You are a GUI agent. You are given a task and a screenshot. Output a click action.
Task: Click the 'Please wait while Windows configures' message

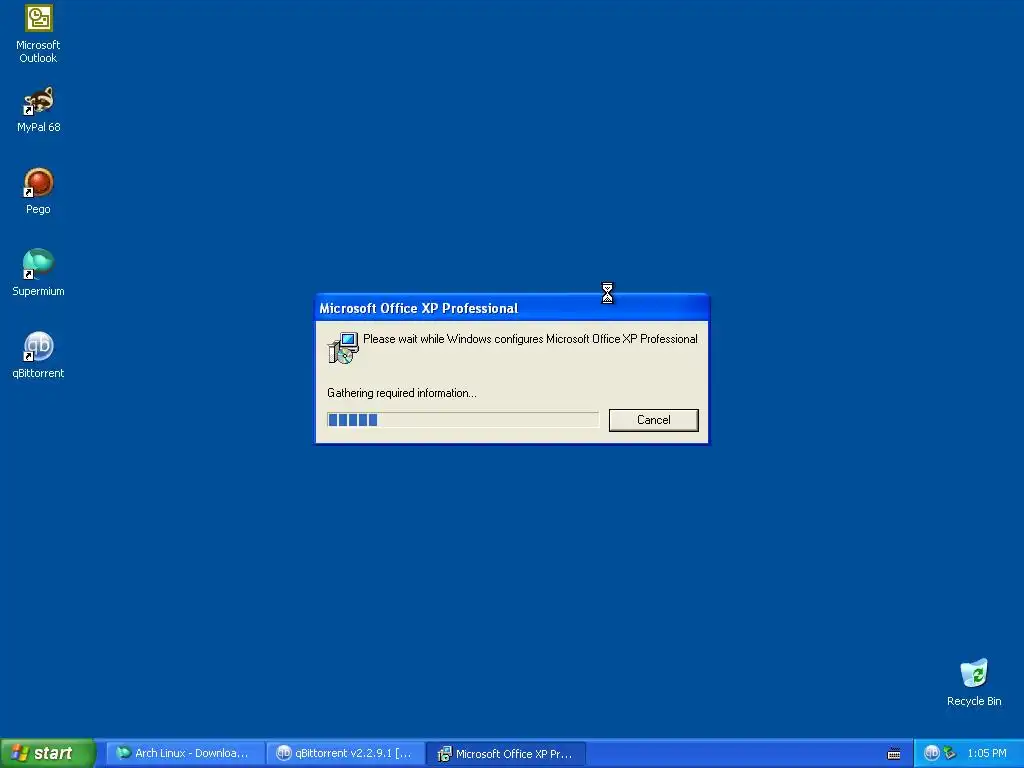[x=530, y=339]
